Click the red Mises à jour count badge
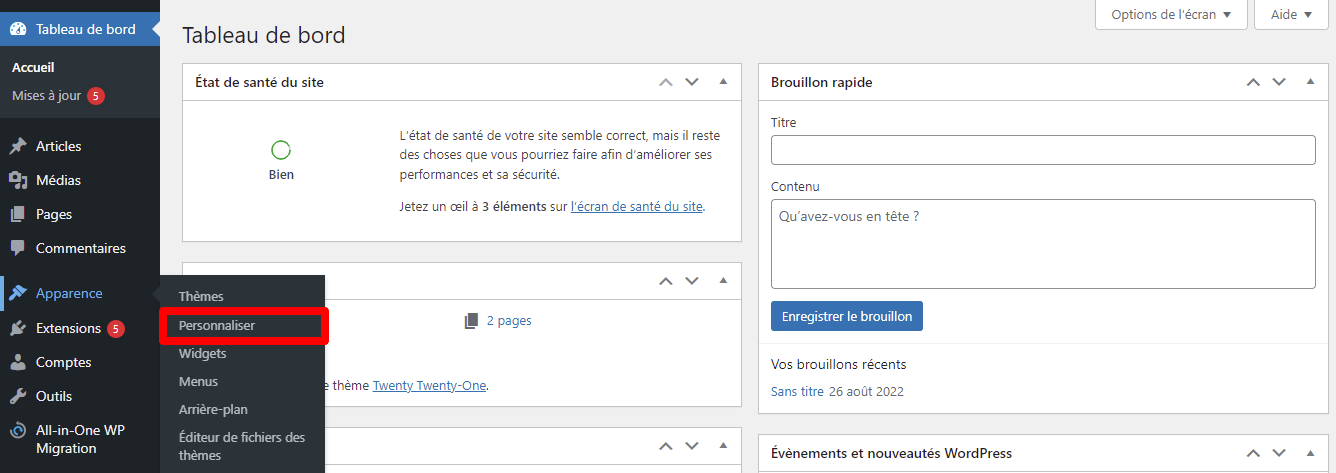This screenshot has width=1336, height=473. click(96, 96)
